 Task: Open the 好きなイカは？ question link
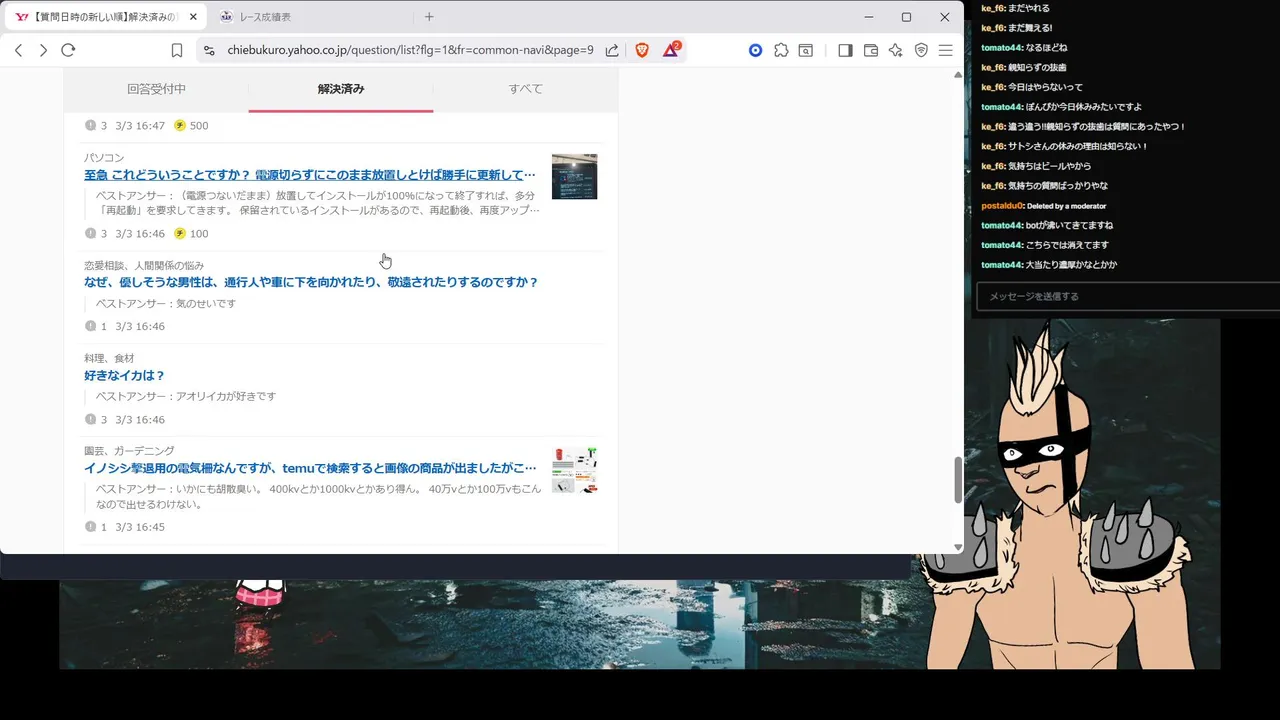[x=124, y=376]
